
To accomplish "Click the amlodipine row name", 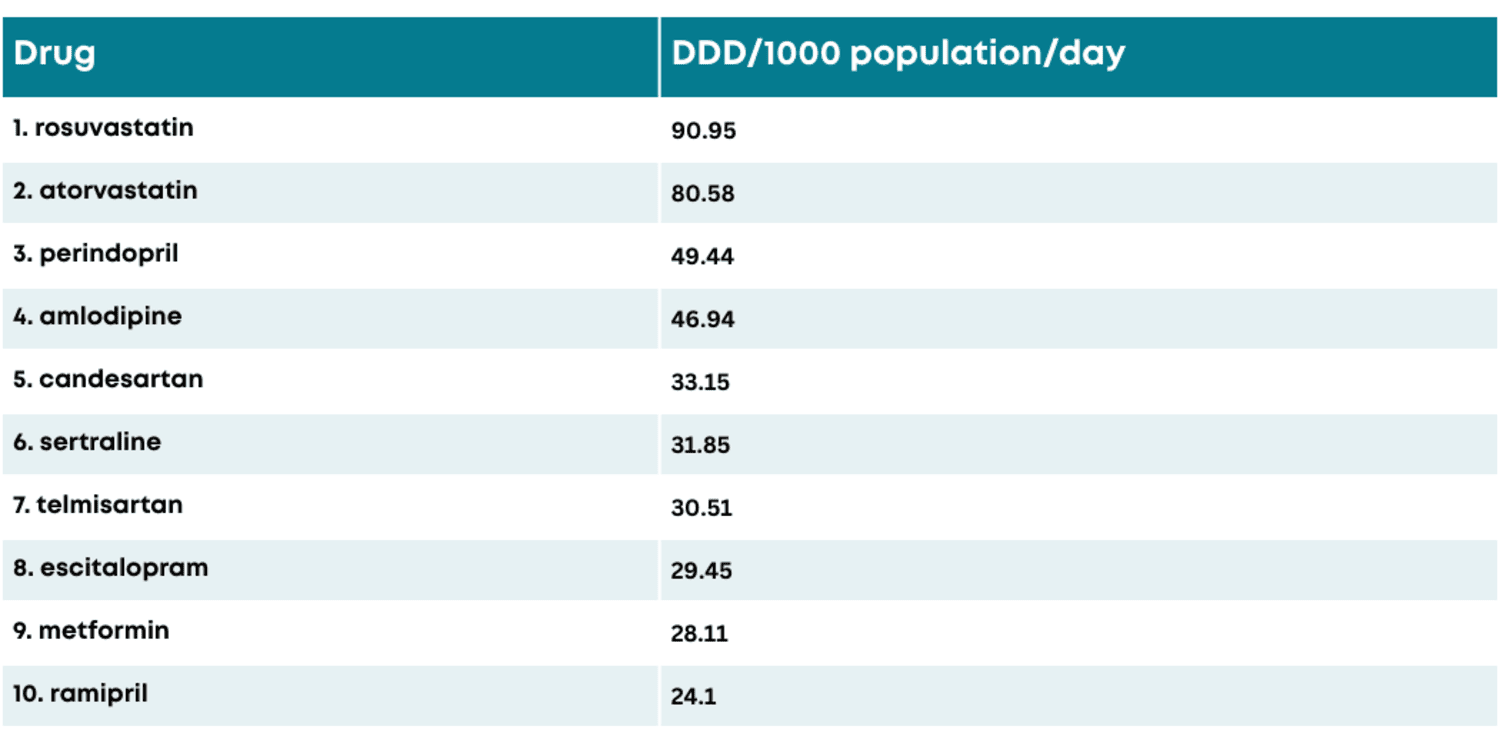I will click(x=97, y=316).
